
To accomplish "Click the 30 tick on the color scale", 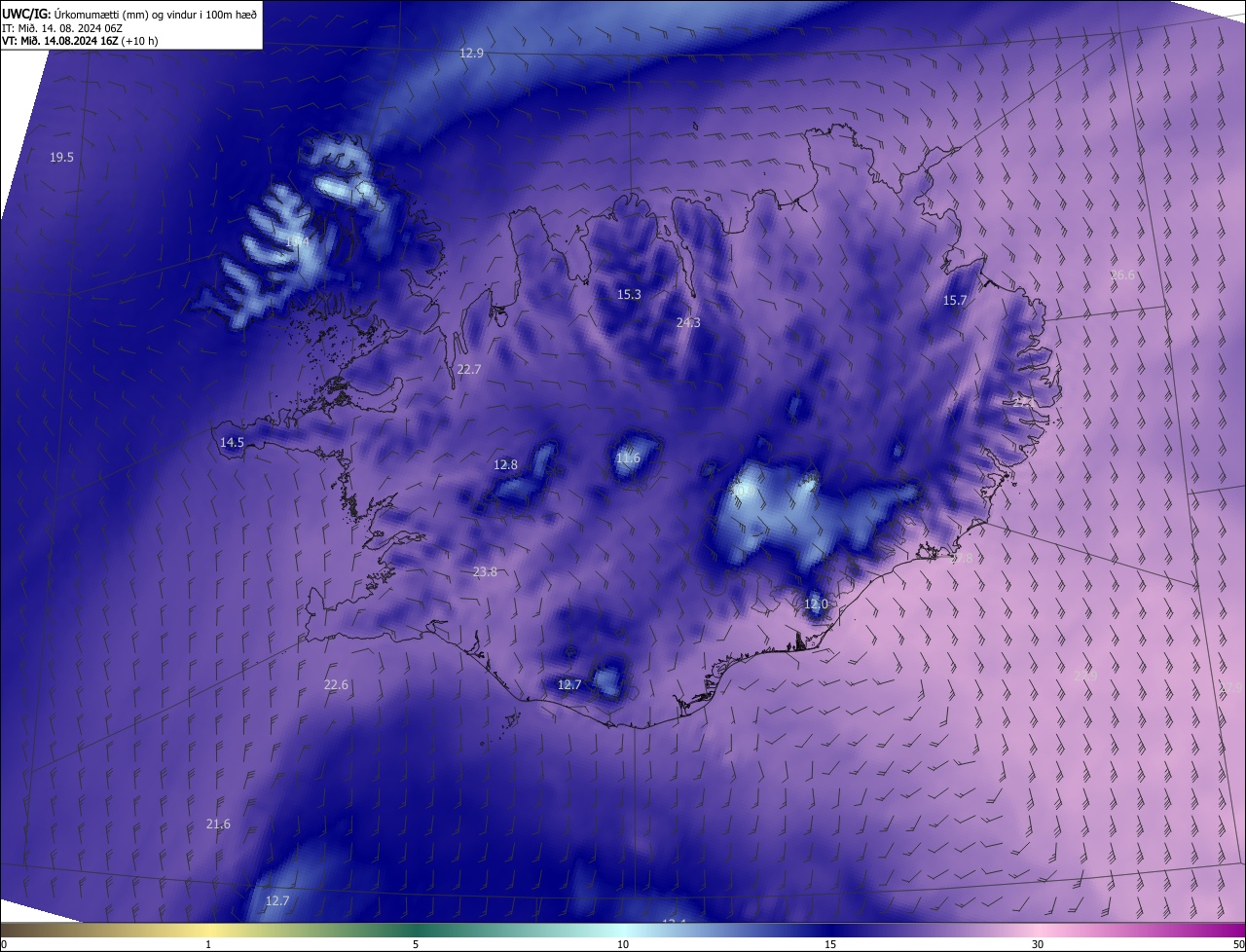I will pyautogui.click(x=1038, y=944).
